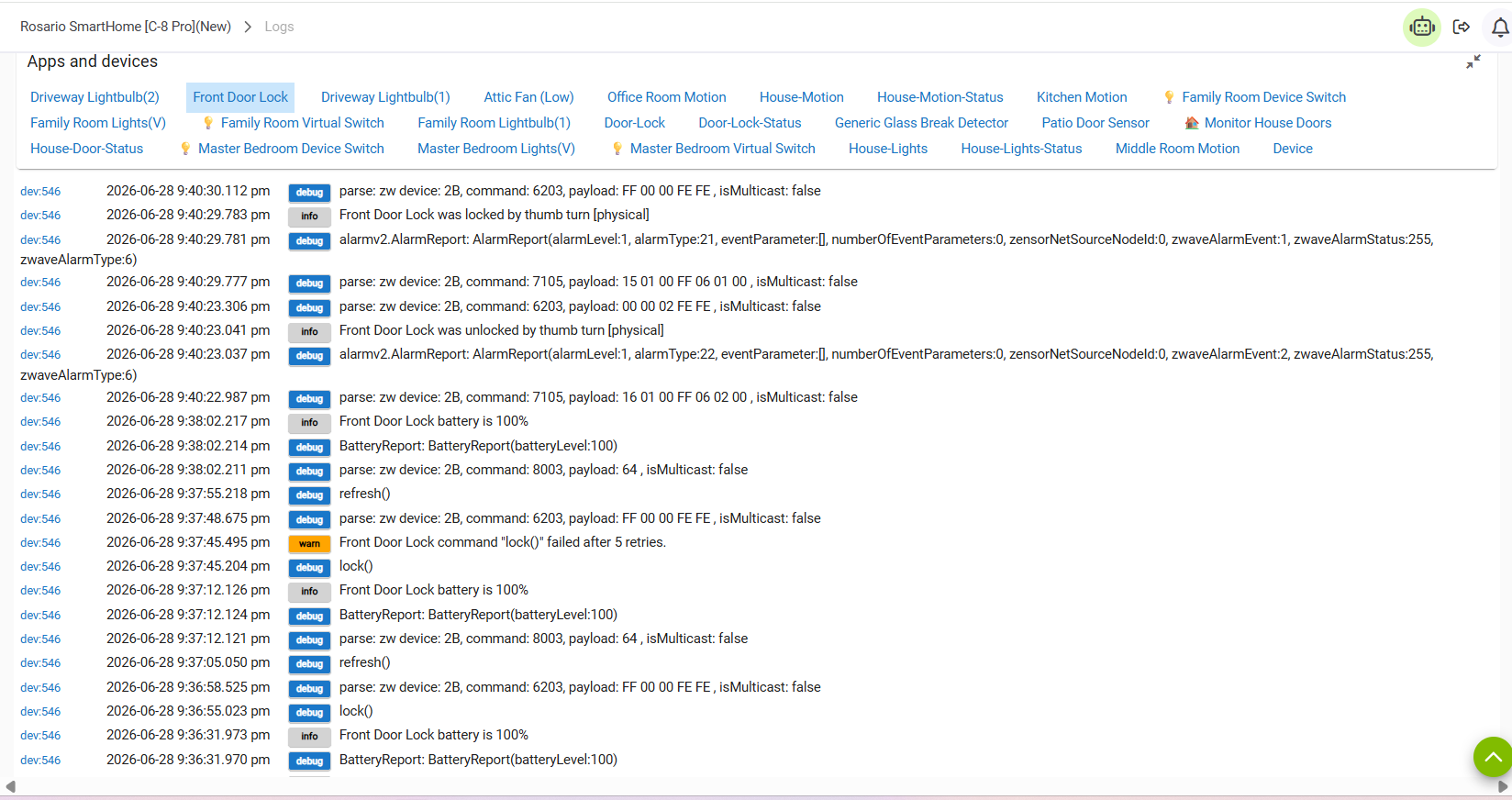Click 'Front Door Lock was locked by thumb turn' message
Viewport: 1512px width, 800px height.
tap(494, 215)
